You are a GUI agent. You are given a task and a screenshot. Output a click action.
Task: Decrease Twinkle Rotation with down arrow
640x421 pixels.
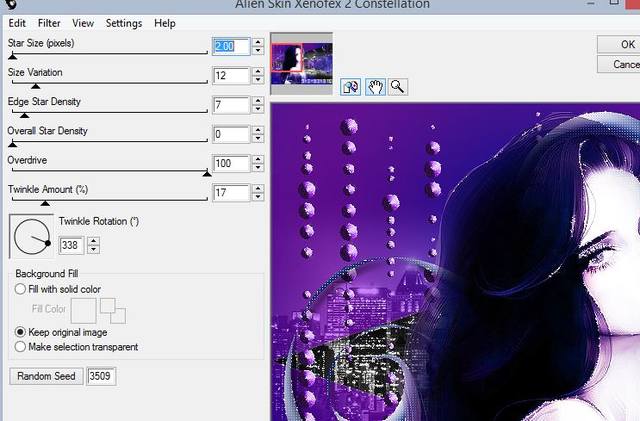pyautogui.click(x=93, y=249)
